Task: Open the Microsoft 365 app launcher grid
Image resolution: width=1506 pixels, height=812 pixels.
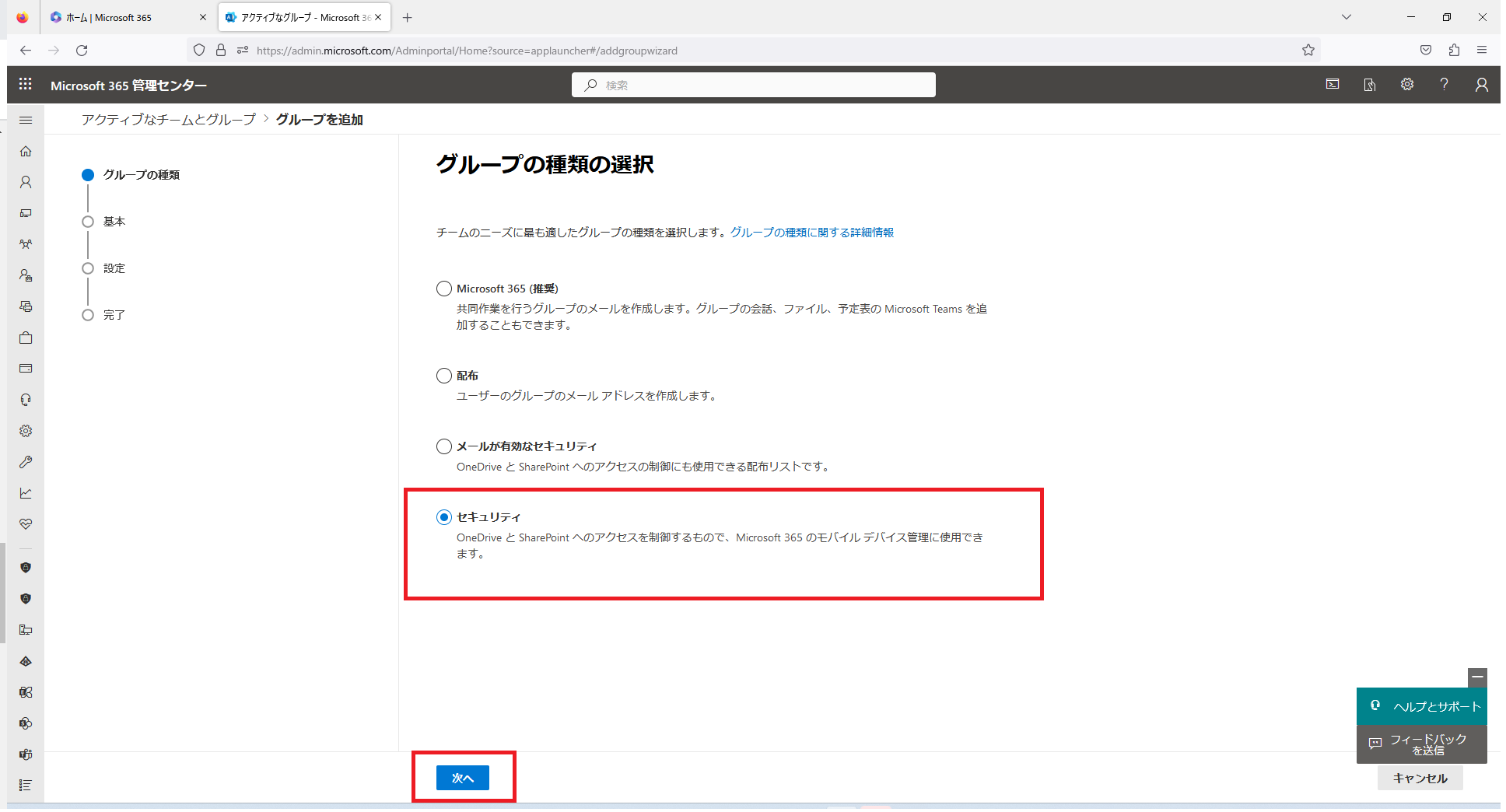Action: point(25,84)
